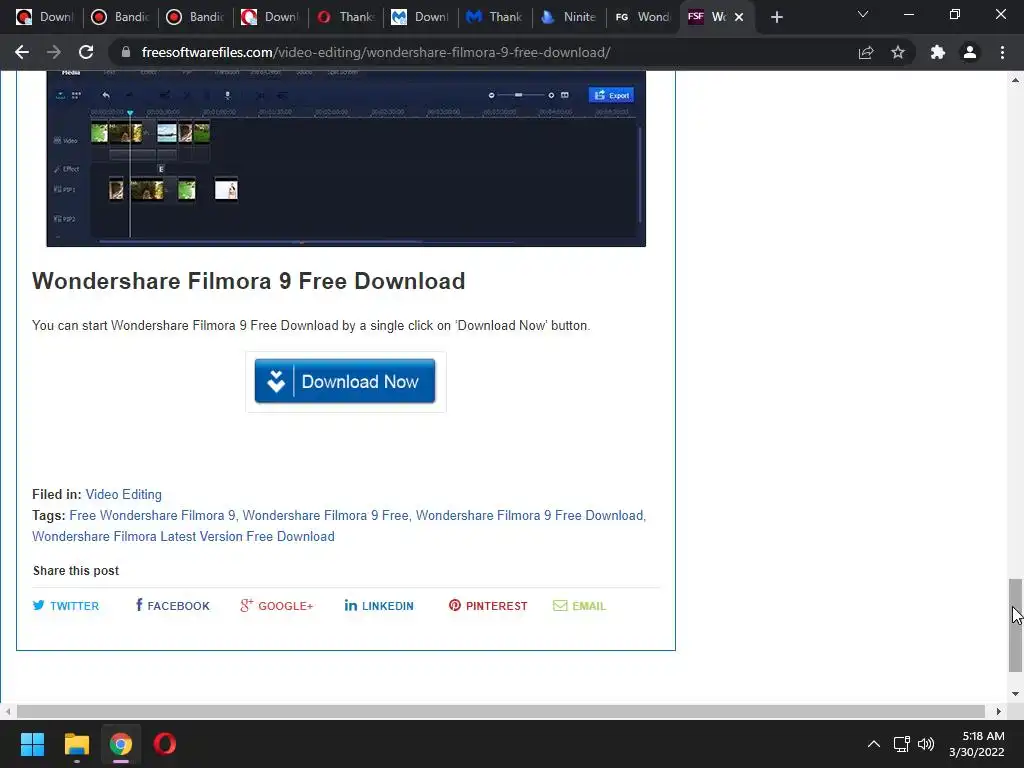Viewport: 1024px width, 768px height.
Task: Open File Explorer from the taskbar
Action: point(76,744)
